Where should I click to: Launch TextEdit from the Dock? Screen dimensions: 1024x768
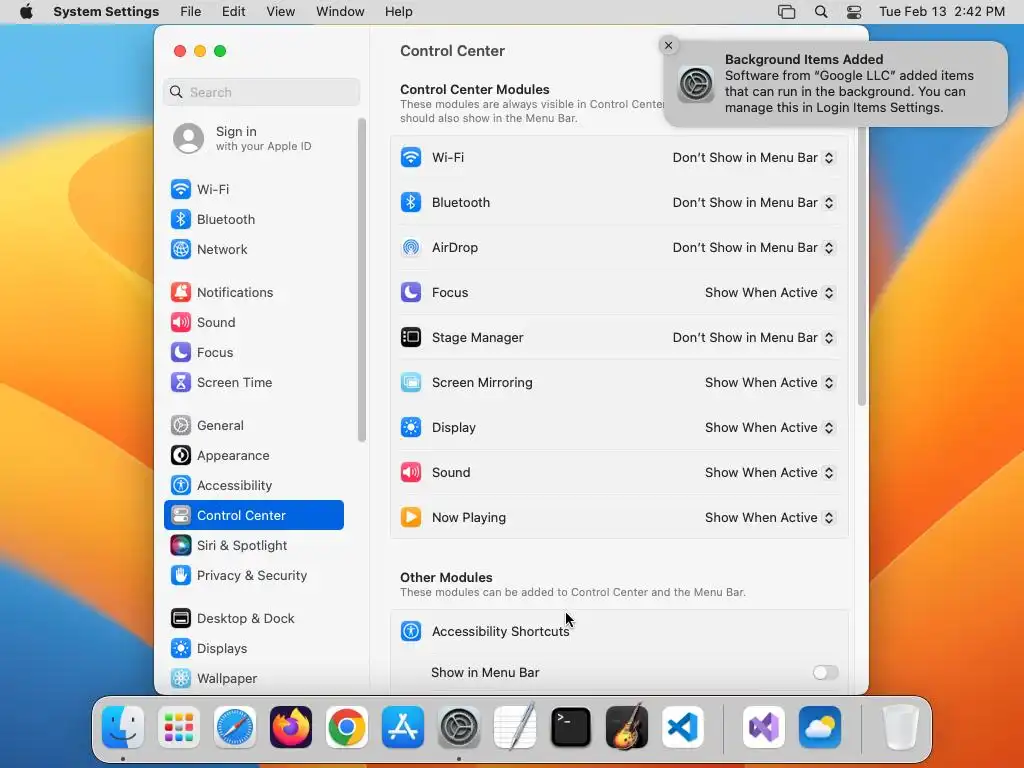tap(515, 727)
